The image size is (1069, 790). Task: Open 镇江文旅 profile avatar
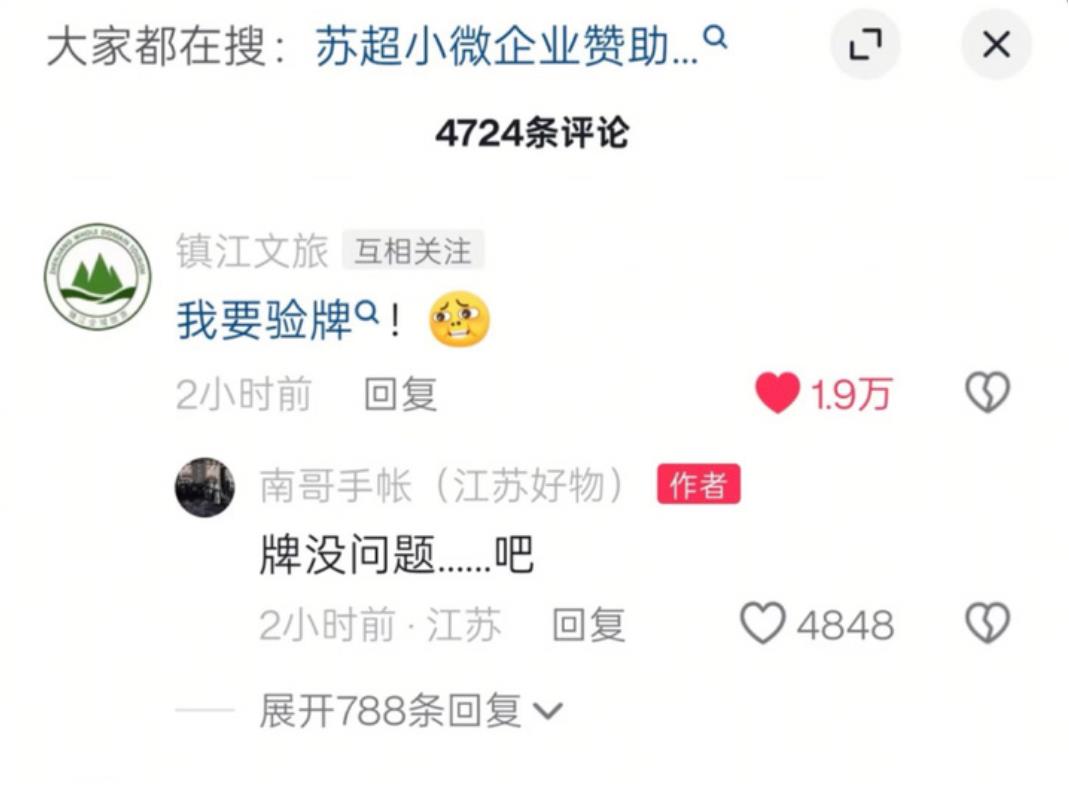pyautogui.click(x=98, y=277)
